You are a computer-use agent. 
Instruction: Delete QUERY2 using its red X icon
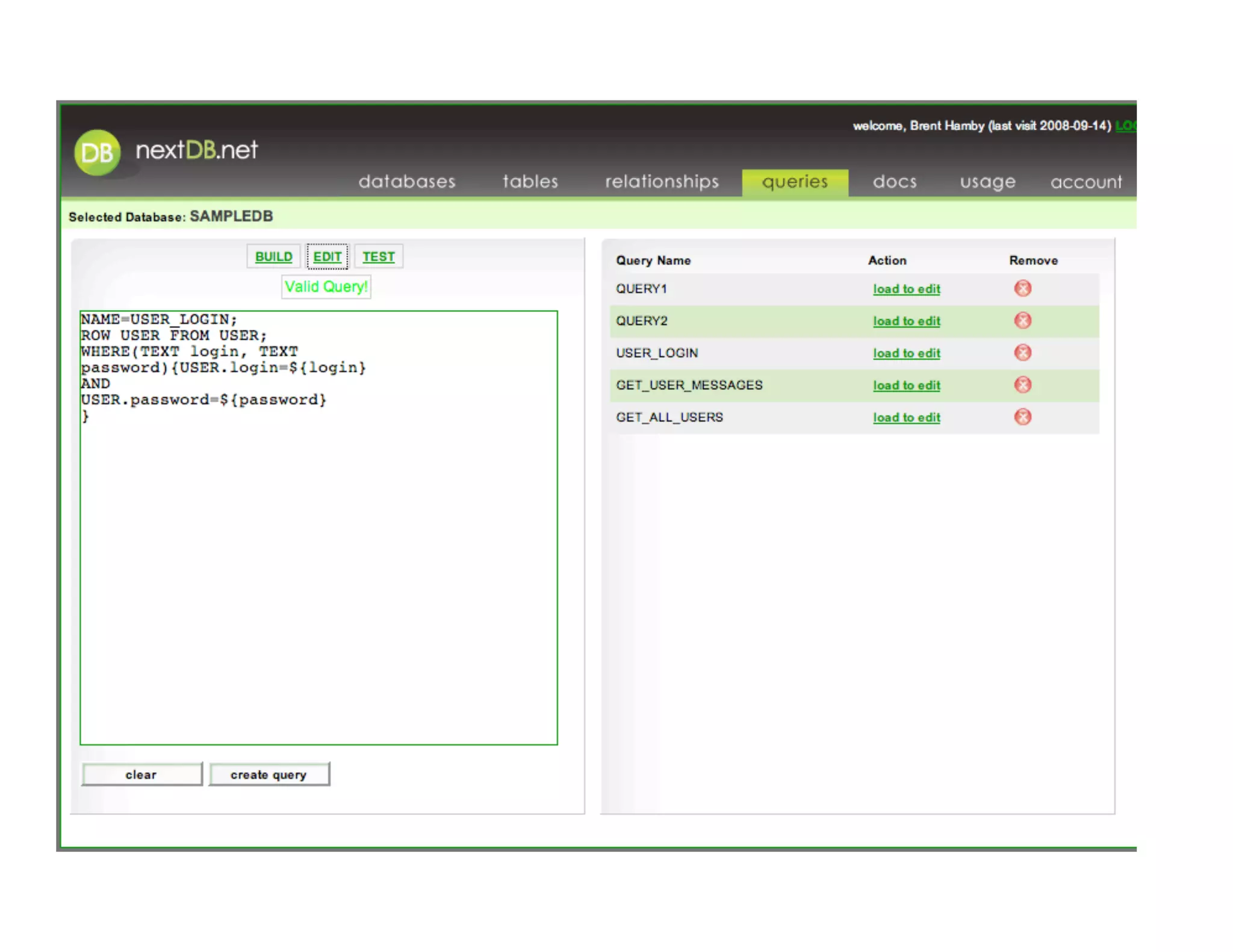point(1022,320)
